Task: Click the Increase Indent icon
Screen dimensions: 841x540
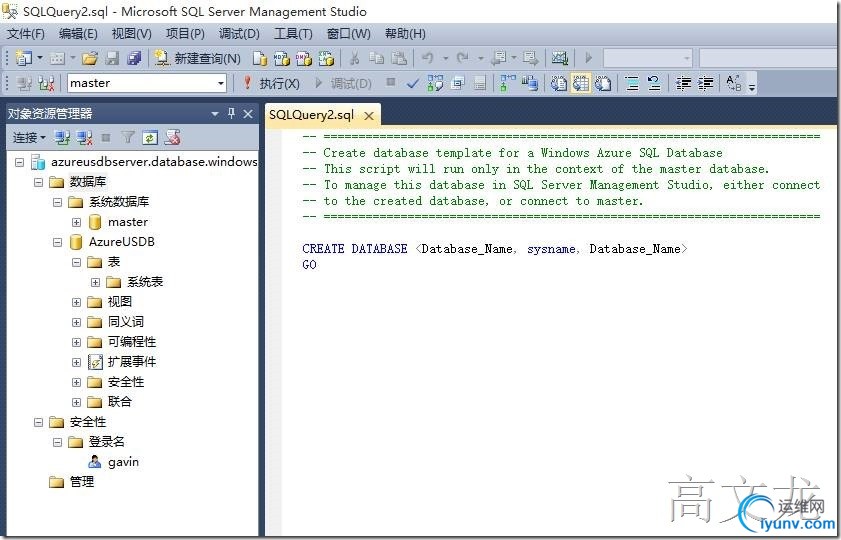Action: click(705, 83)
